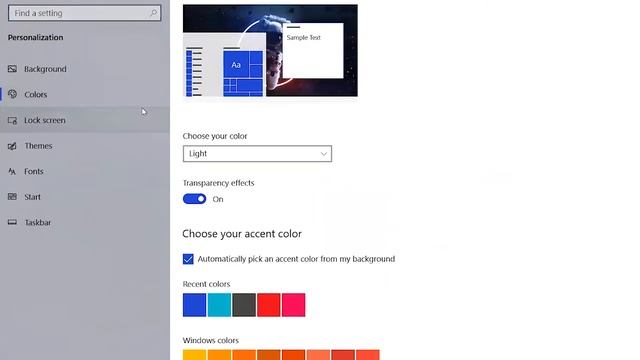640x360 pixels.
Task: Open the Choose your color dropdown
Action: (257, 153)
